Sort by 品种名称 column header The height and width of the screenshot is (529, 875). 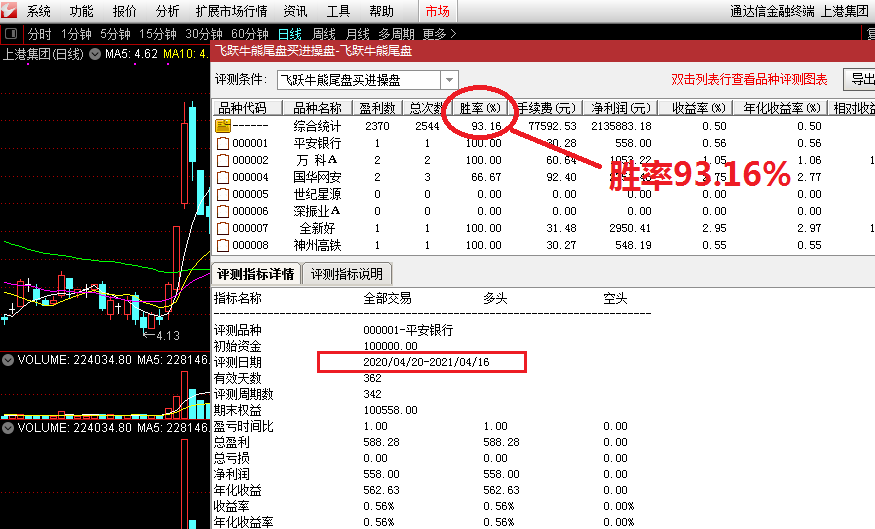point(318,108)
